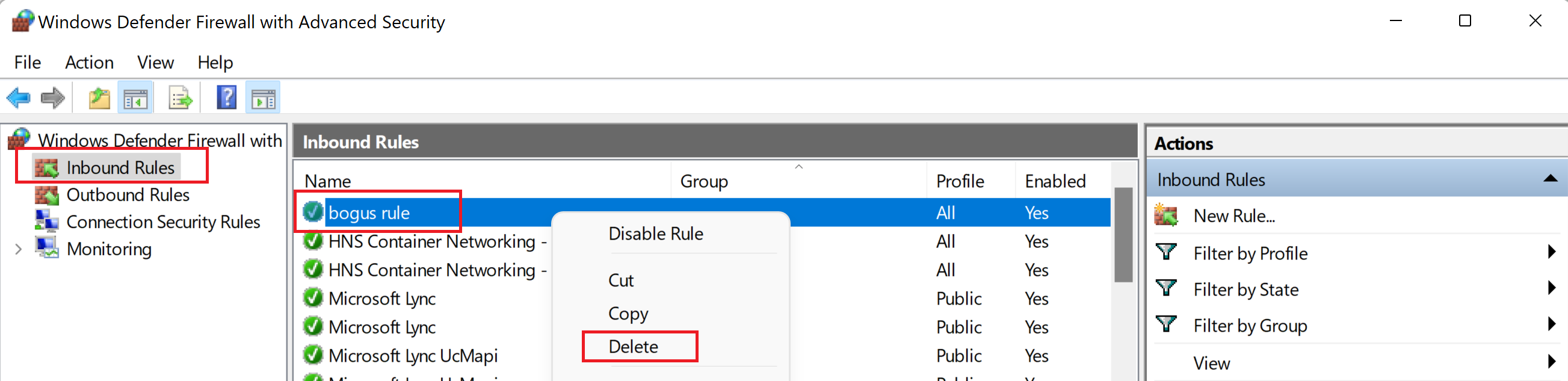
Task: Click the blue Help question mark icon
Action: pos(226,98)
